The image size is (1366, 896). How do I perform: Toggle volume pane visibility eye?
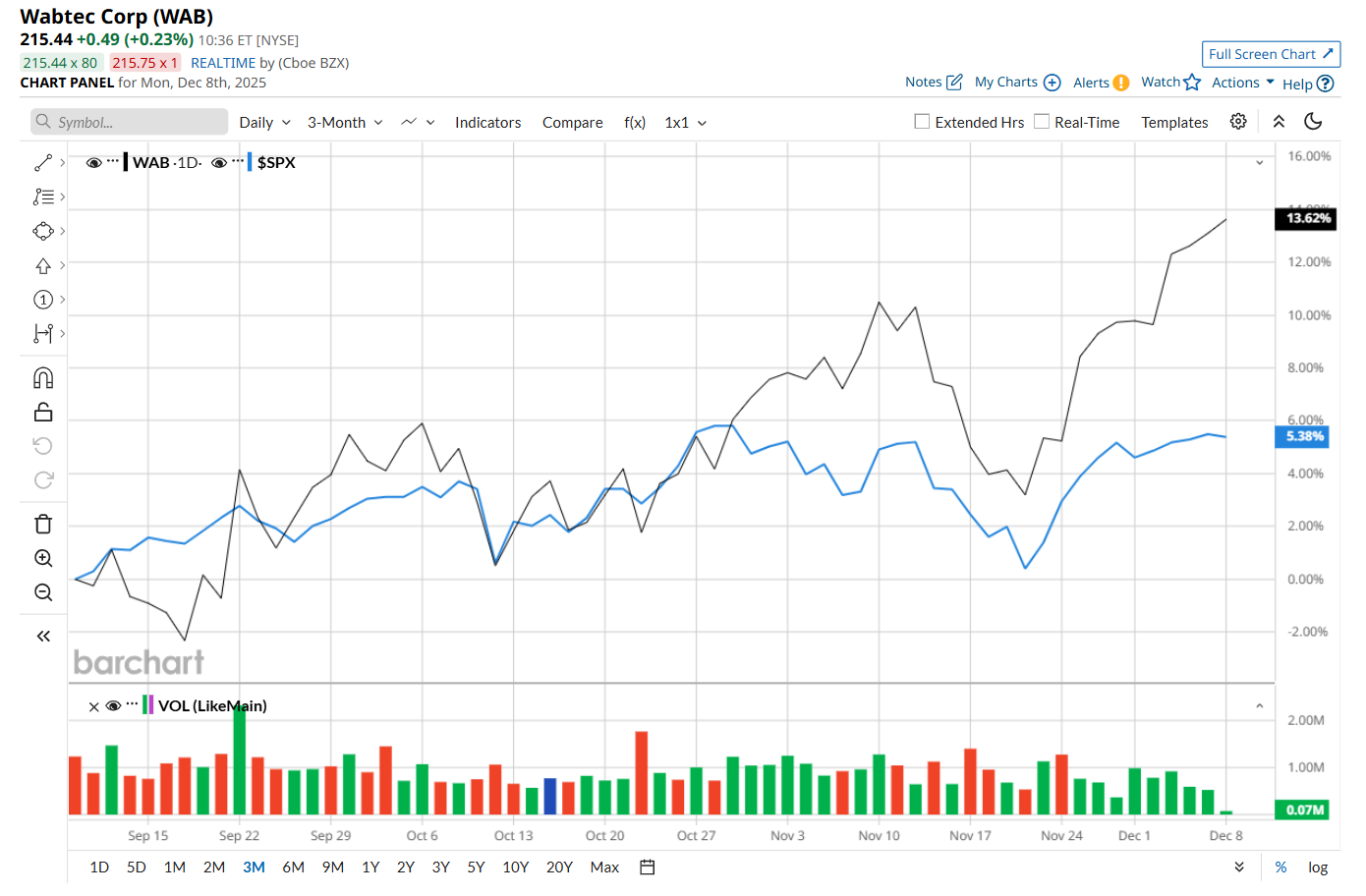(x=114, y=705)
